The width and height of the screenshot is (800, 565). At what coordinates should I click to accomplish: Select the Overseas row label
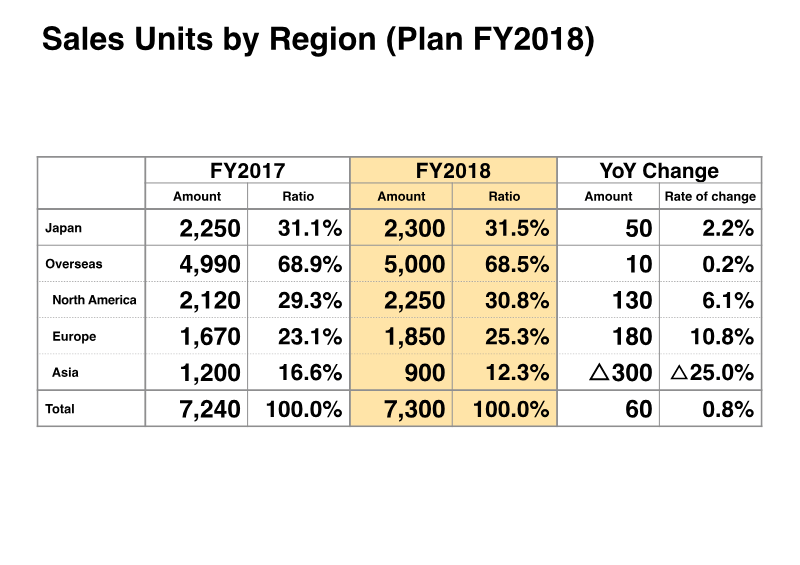pos(74,265)
